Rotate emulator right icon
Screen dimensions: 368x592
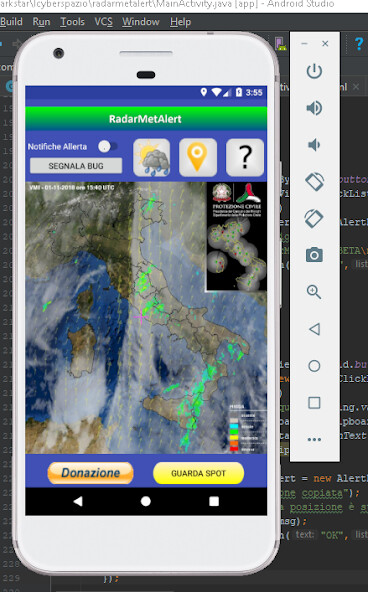(314, 218)
